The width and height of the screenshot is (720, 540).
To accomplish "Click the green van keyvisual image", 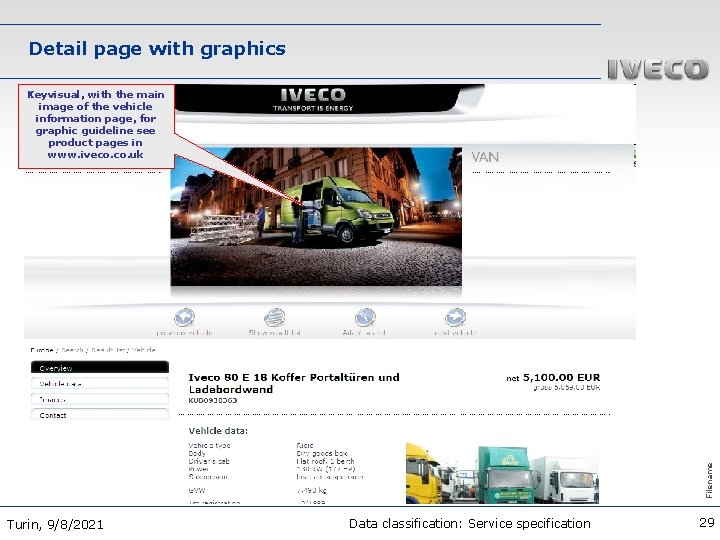I will [x=316, y=216].
